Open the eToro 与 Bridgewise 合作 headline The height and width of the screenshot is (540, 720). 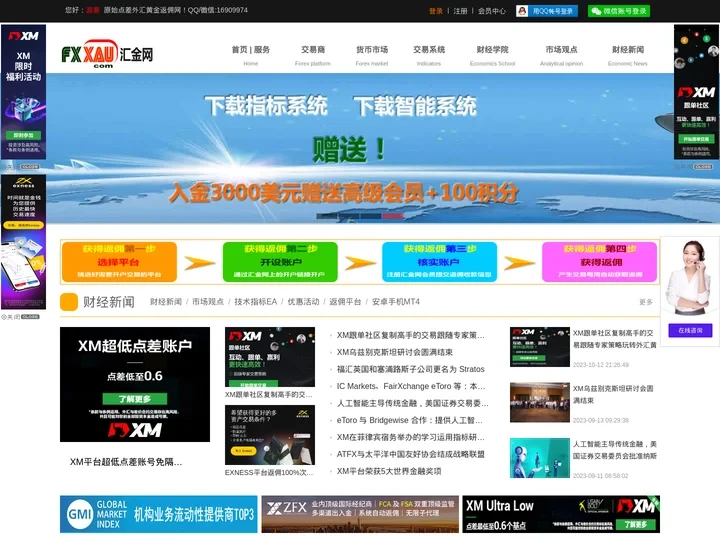tap(410, 420)
